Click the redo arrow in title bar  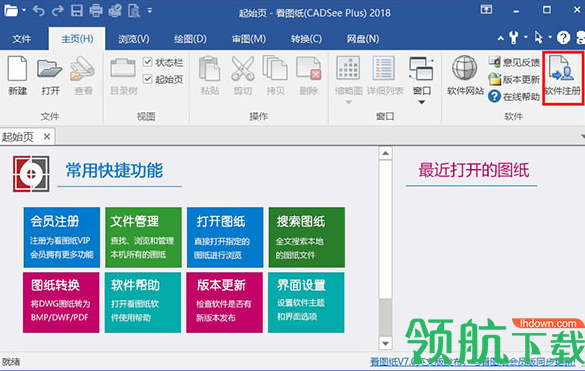[x=57, y=11]
